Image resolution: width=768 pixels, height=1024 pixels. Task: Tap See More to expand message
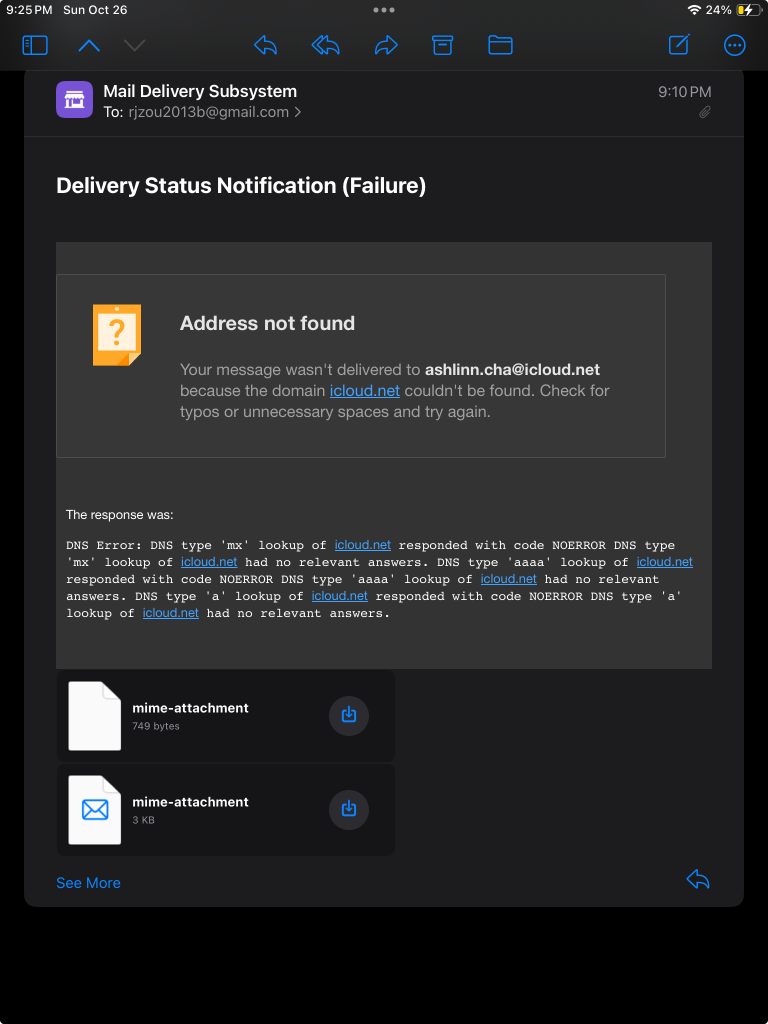tap(88, 883)
